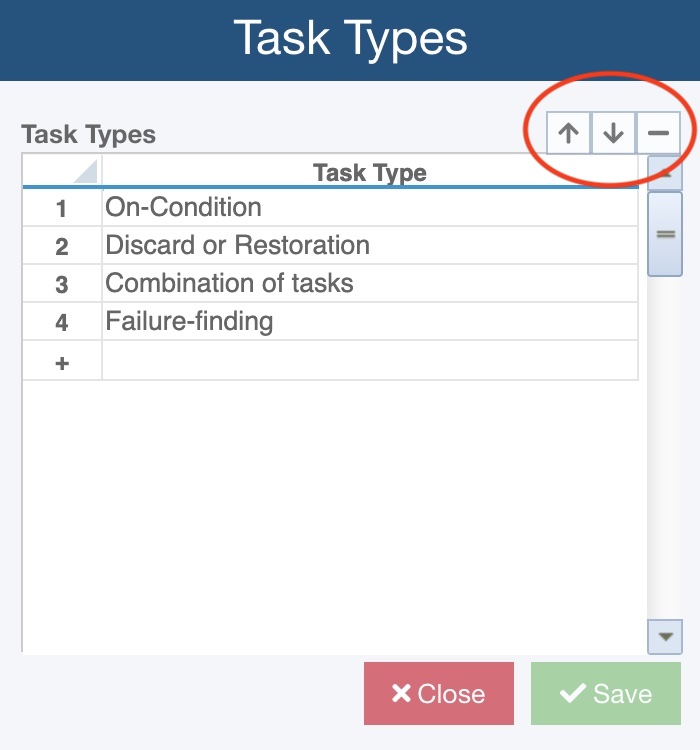
Task: Click the scrollbar down arrow
Action: point(665,636)
